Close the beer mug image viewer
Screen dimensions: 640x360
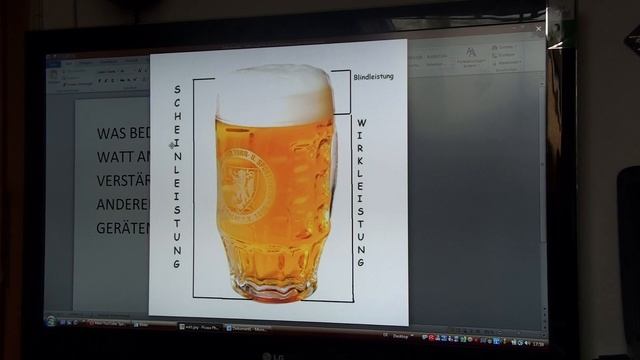(538, 29)
